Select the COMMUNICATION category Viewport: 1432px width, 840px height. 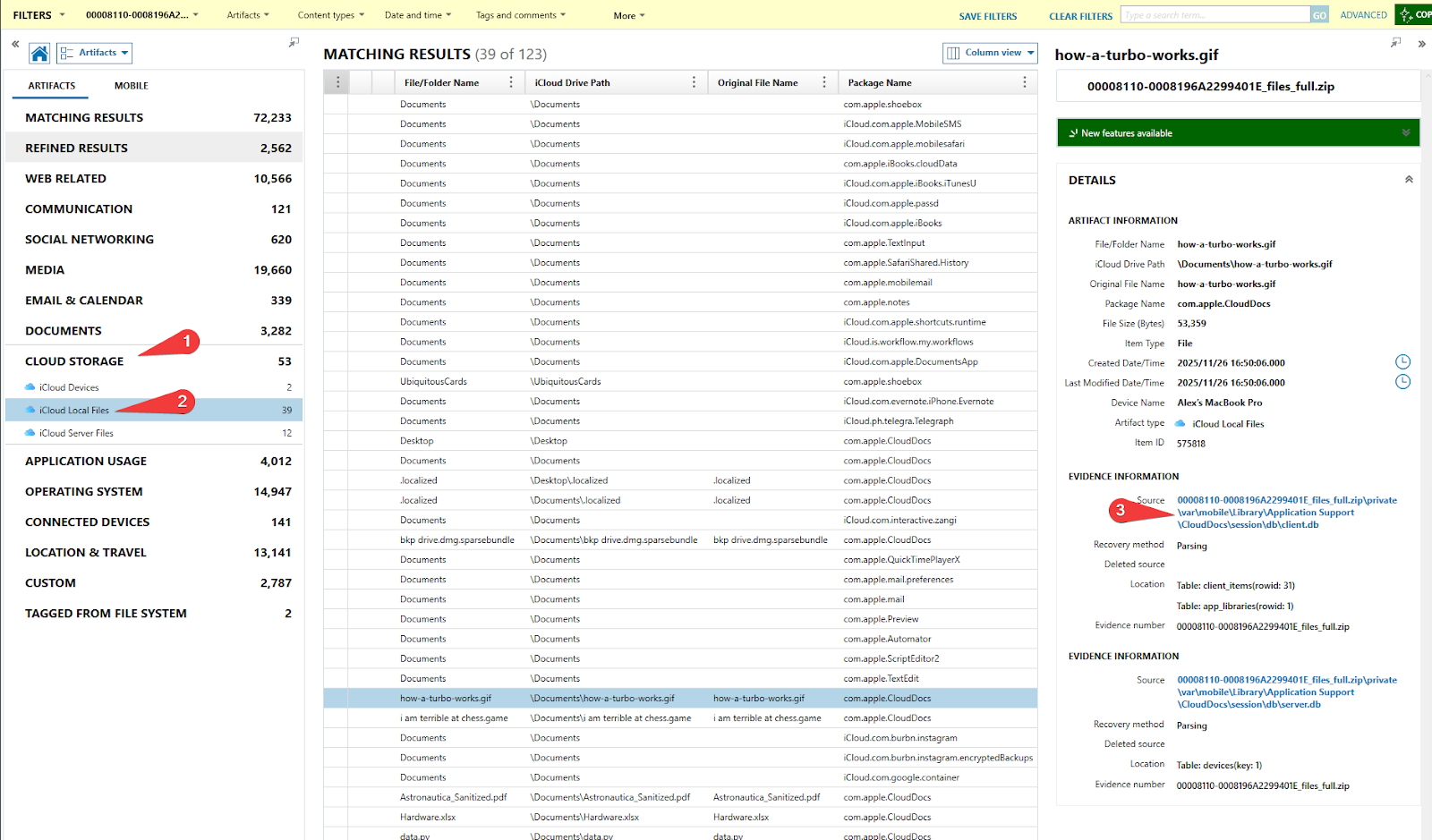coord(154,208)
